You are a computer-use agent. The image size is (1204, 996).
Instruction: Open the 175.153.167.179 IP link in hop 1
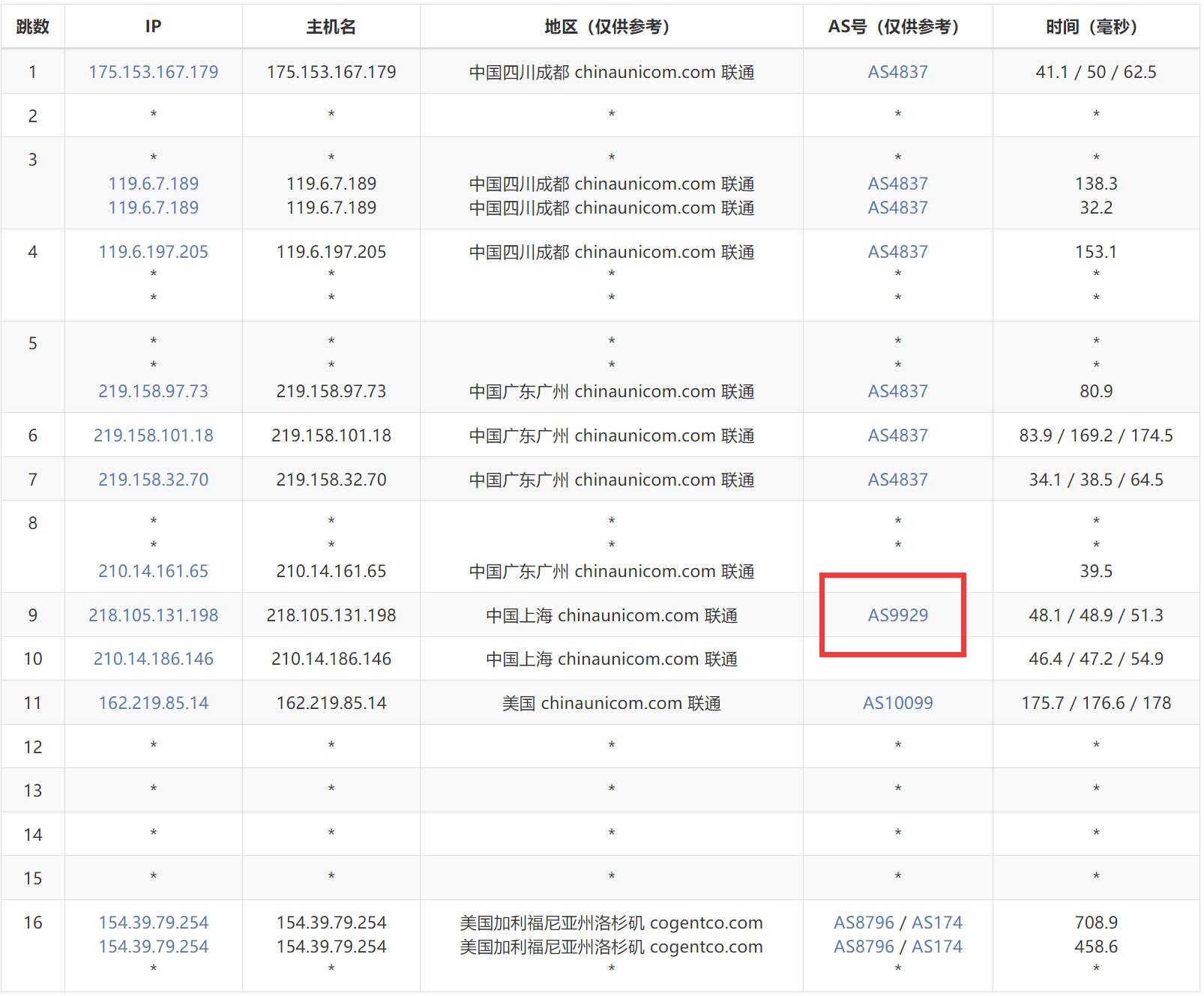153,72
